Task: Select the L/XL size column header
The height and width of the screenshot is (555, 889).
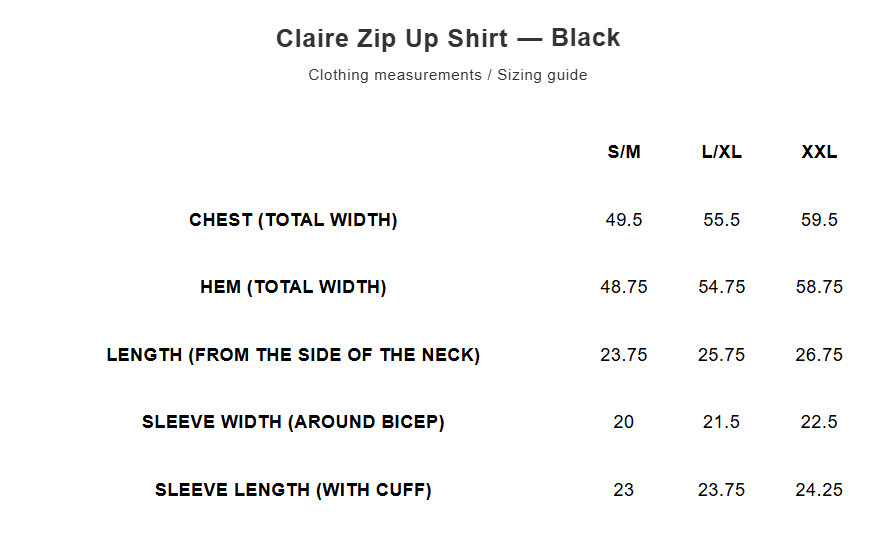Action: [722, 152]
